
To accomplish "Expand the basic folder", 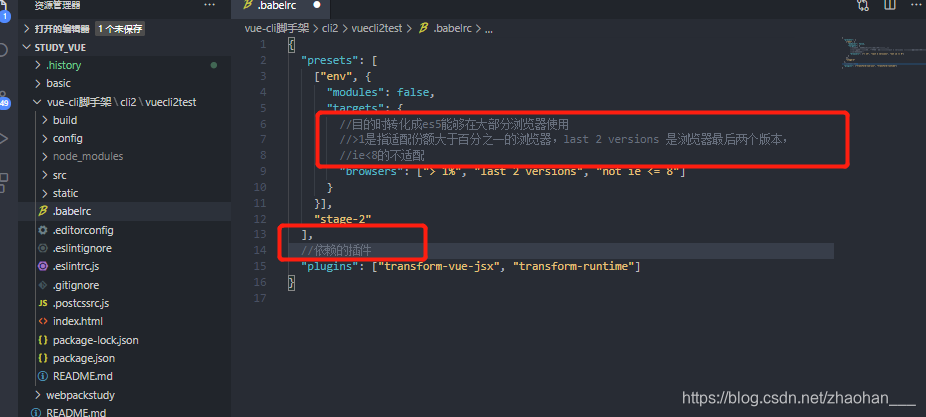I will pos(38,83).
